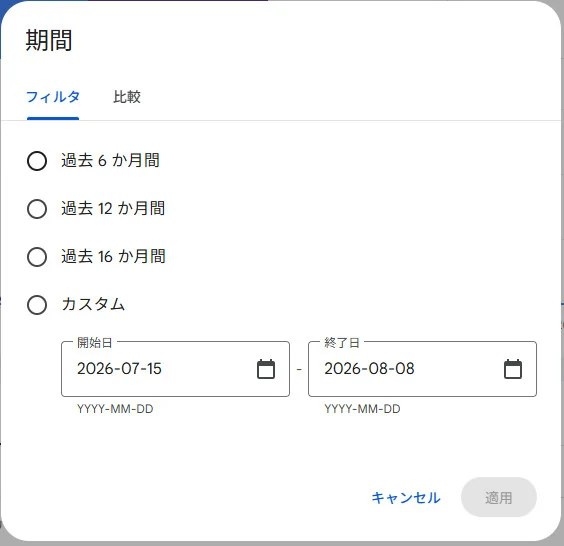Open the calendar picker for 開始日
This screenshot has width=564, height=546.
click(266, 369)
